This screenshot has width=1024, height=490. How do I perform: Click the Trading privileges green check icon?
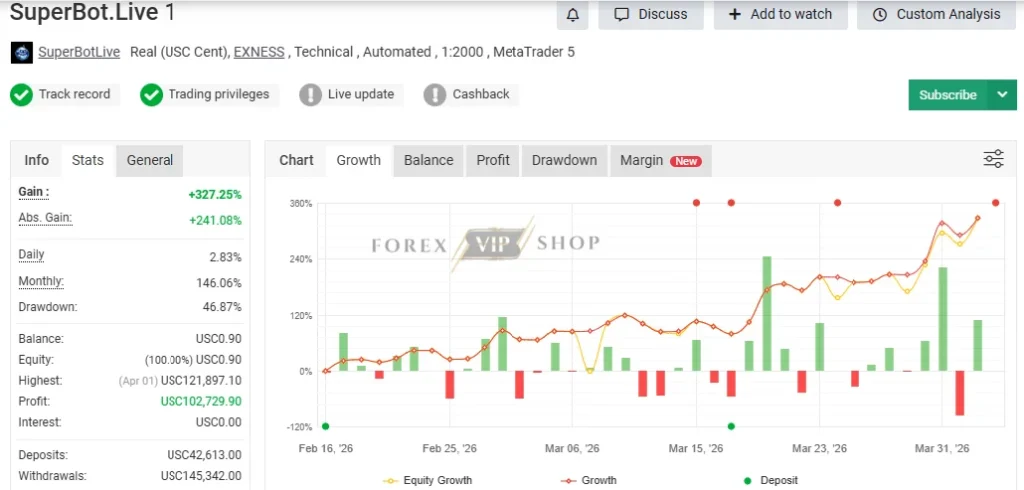(x=152, y=95)
